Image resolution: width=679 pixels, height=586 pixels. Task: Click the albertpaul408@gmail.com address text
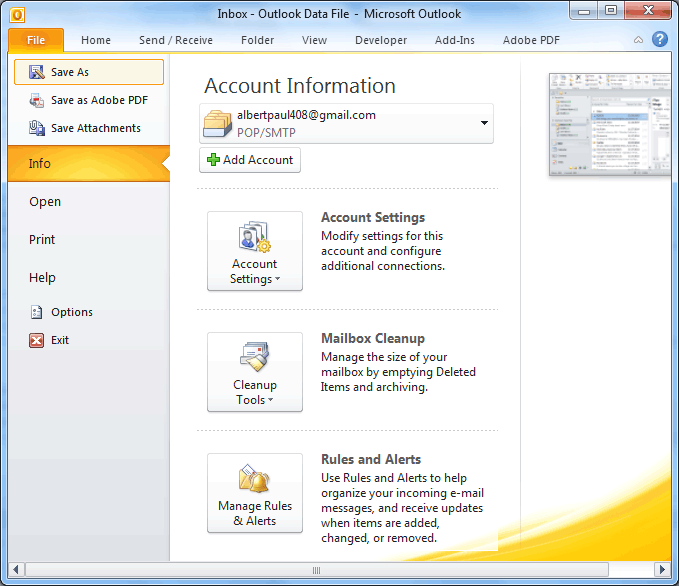pos(306,115)
